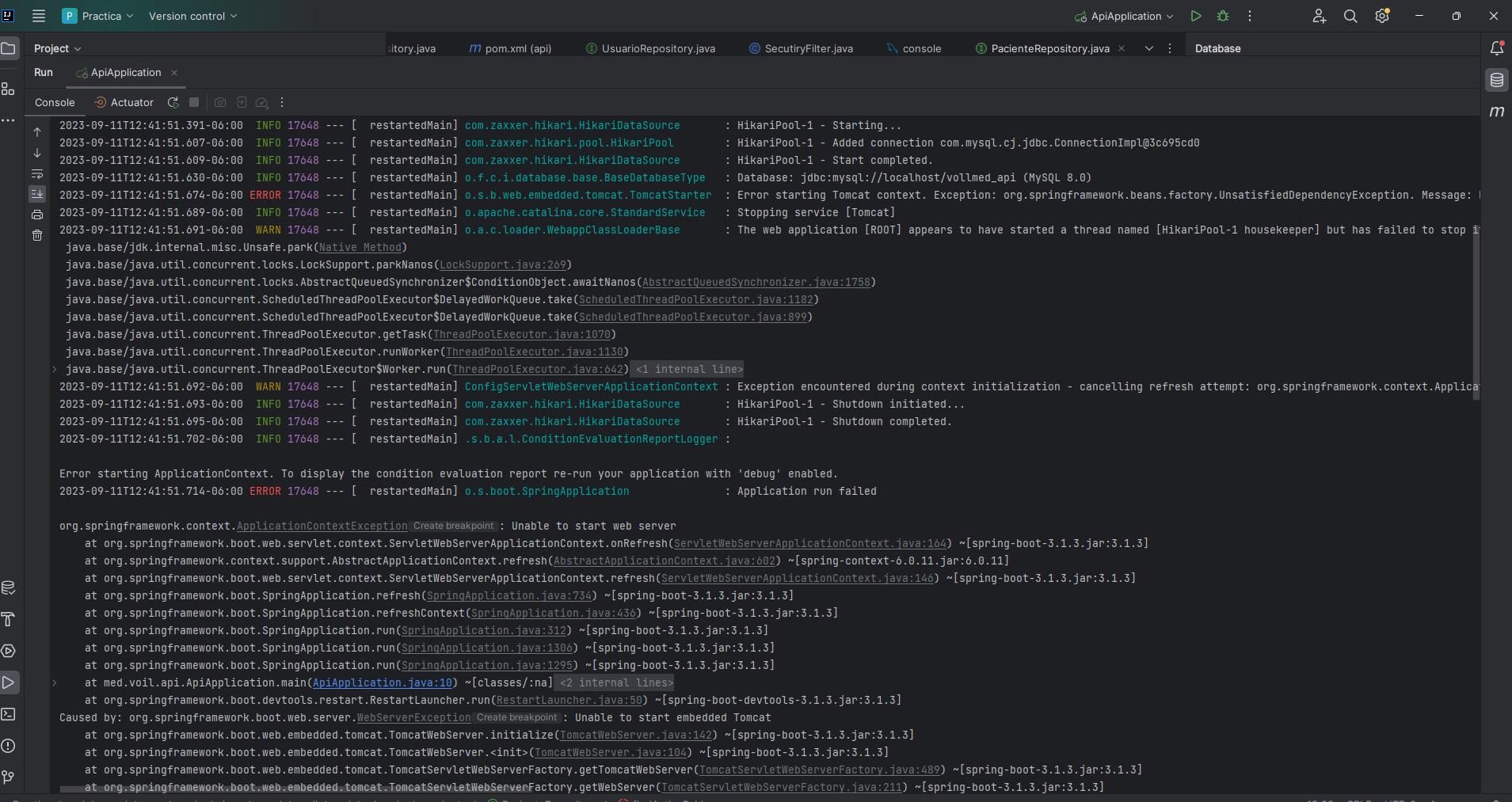1512x802 pixels.
Task: Expand the '<2 internal lines>' fold label
Action: 616,682
